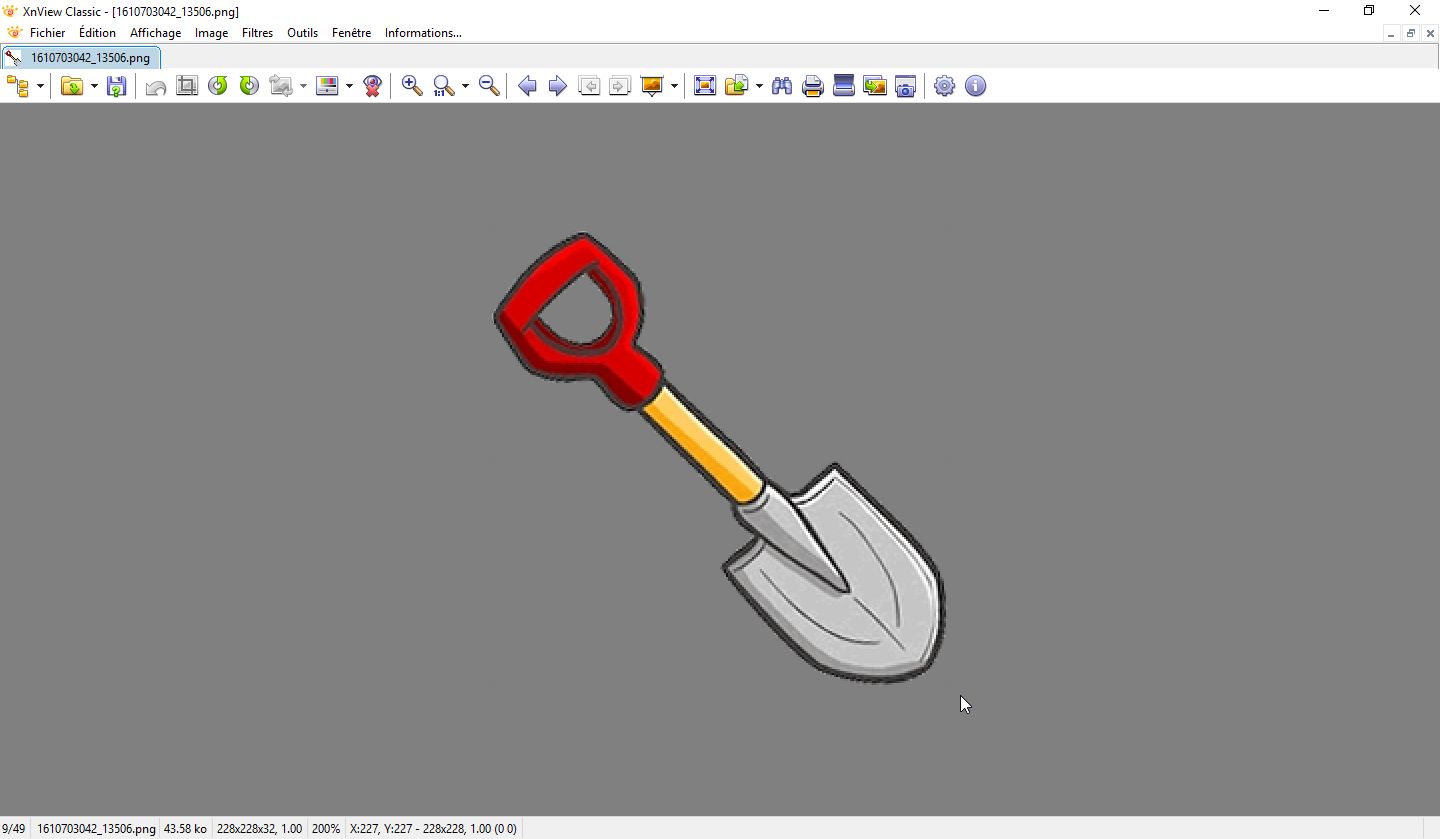Expand the open file dropdown arrow

click(x=94, y=86)
